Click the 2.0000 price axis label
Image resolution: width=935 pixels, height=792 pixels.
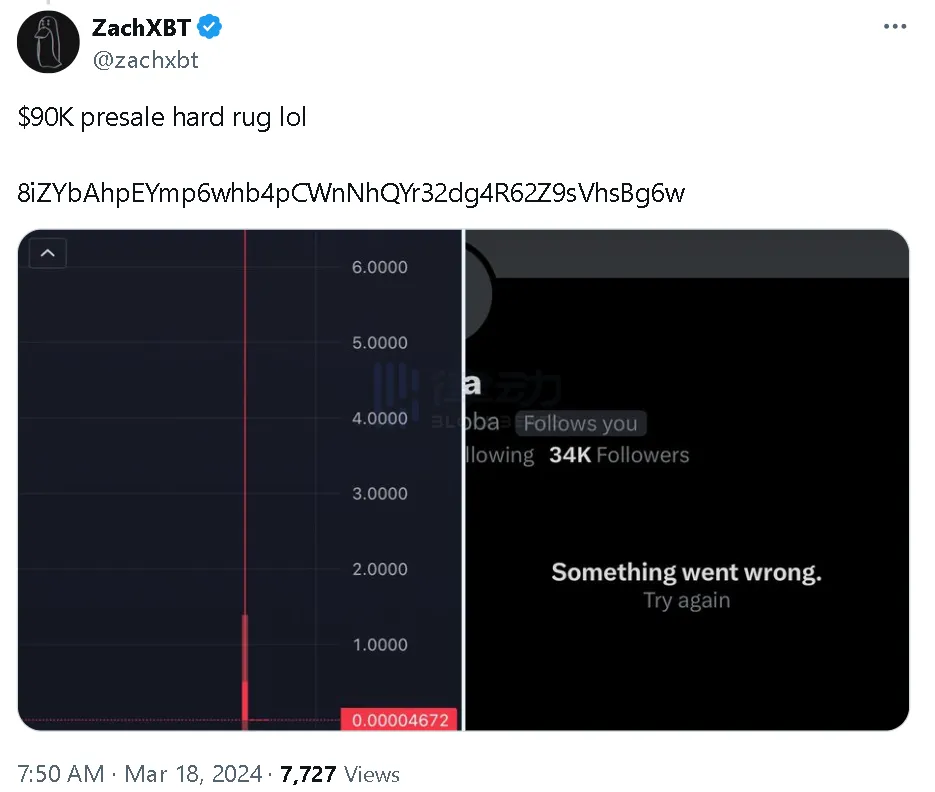[x=380, y=569]
